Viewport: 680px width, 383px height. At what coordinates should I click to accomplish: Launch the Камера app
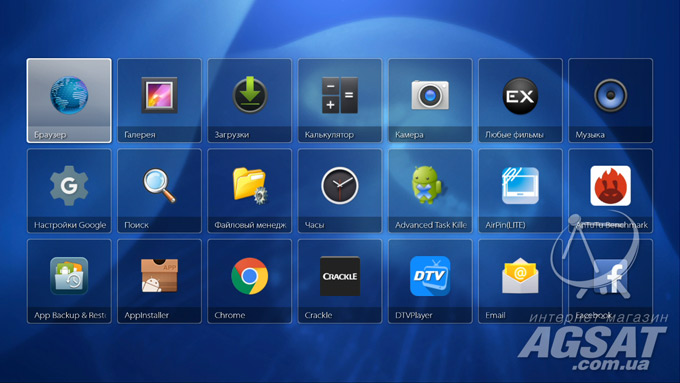tap(430, 101)
